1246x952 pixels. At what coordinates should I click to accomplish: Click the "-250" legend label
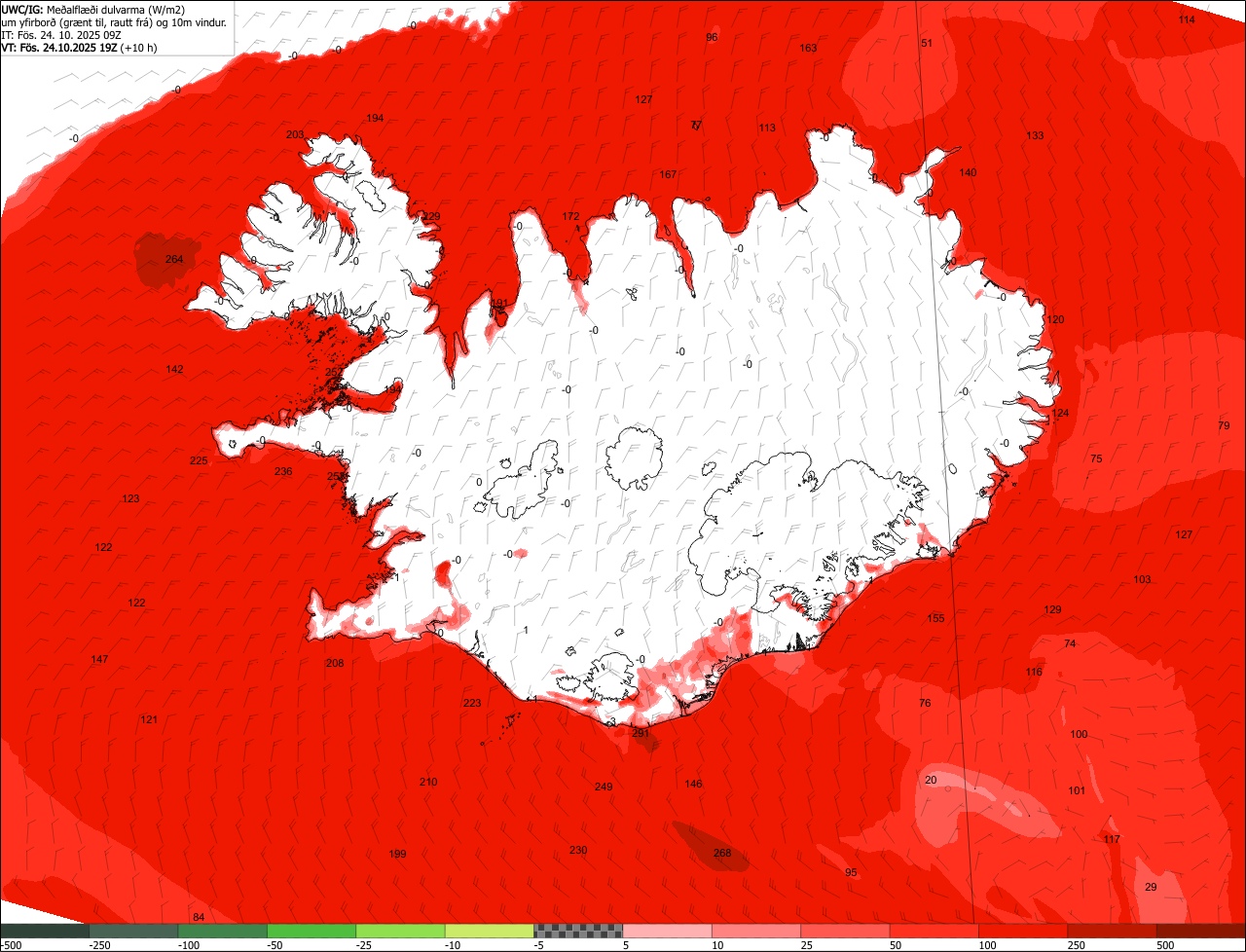(x=99, y=945)
